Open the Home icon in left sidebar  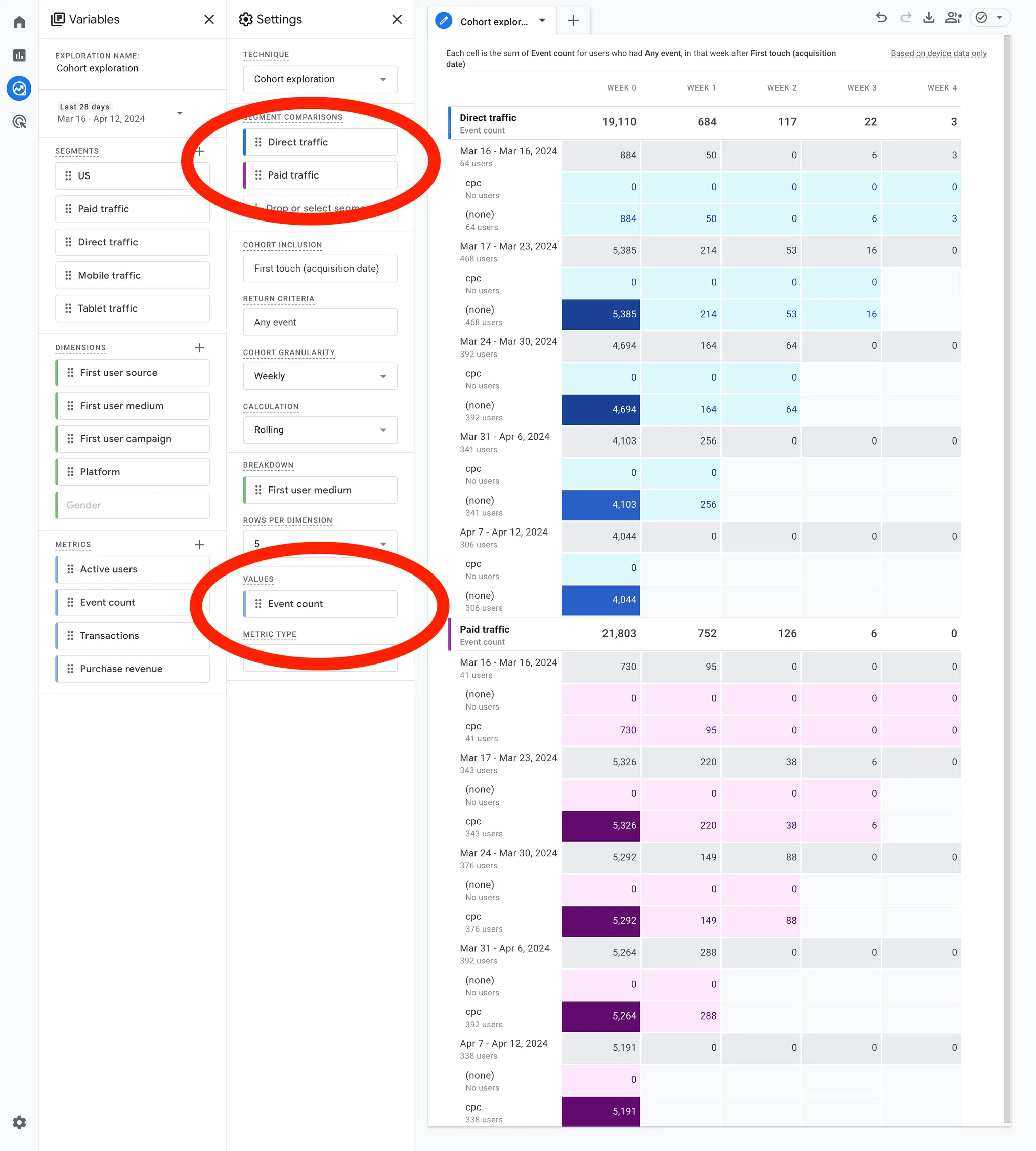[19, 22]
